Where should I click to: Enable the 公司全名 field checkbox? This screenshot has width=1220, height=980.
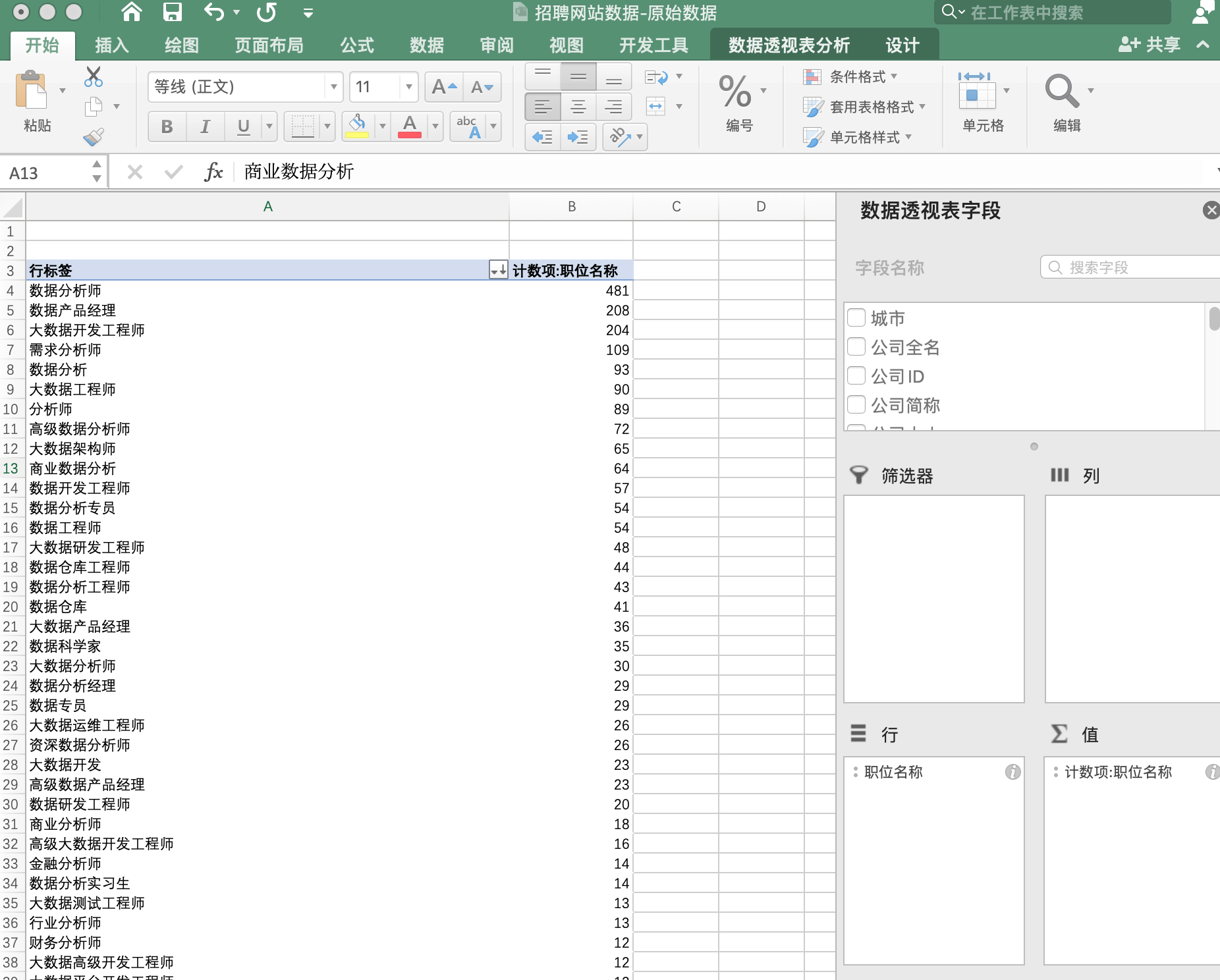click(x=856, y=347)
